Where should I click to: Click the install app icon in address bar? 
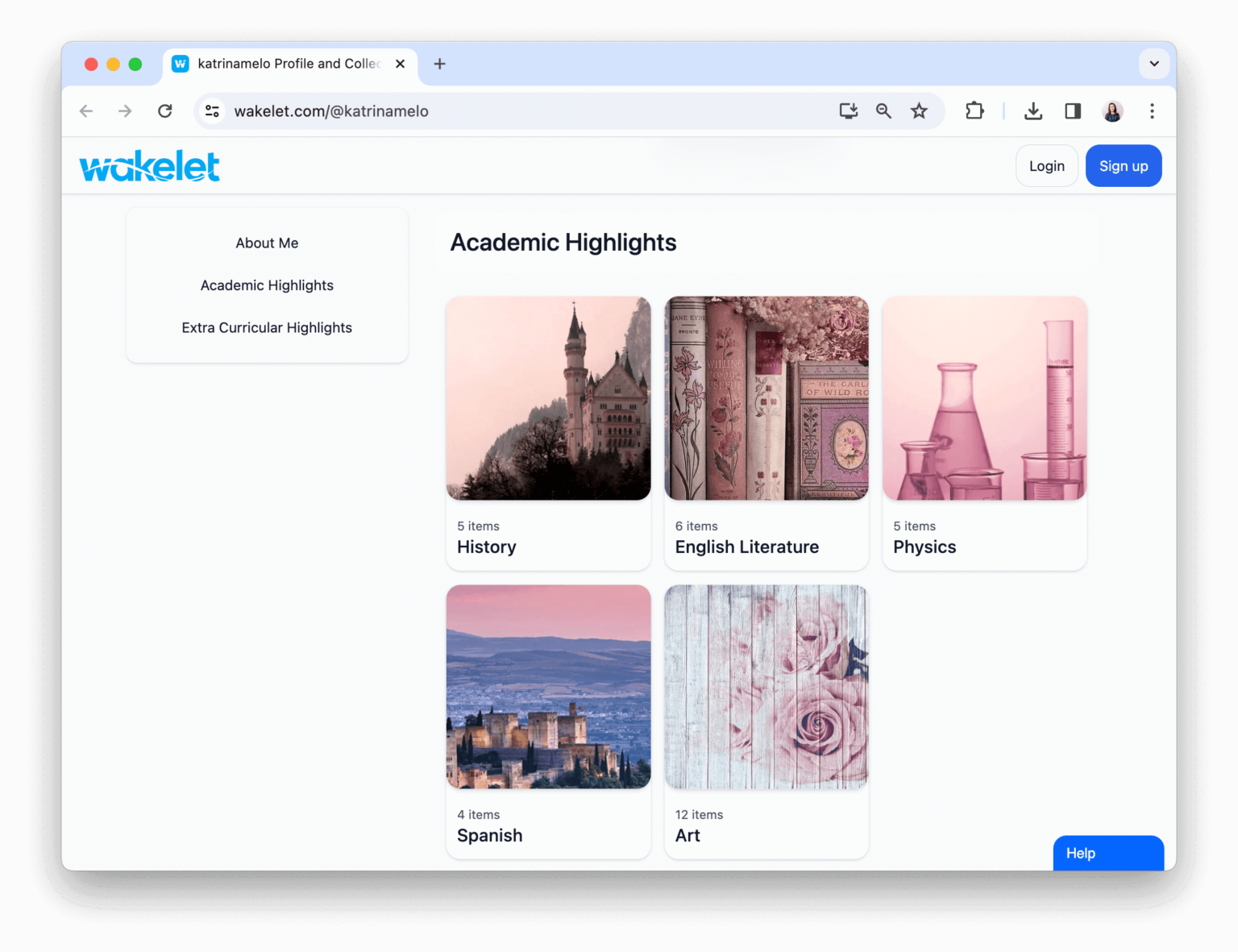click(848, 111)
